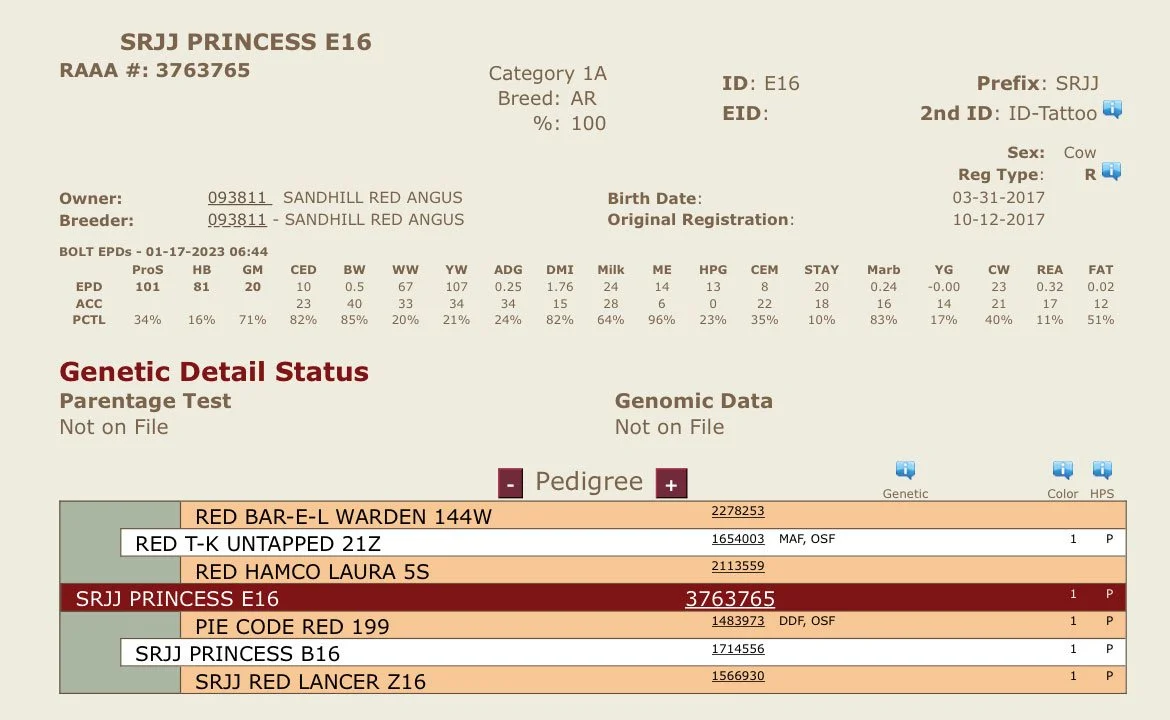The height and width of the screenshot is (720, 1170).
Task: Click the Marb EPD column header
Action: [x=883, y=269]
